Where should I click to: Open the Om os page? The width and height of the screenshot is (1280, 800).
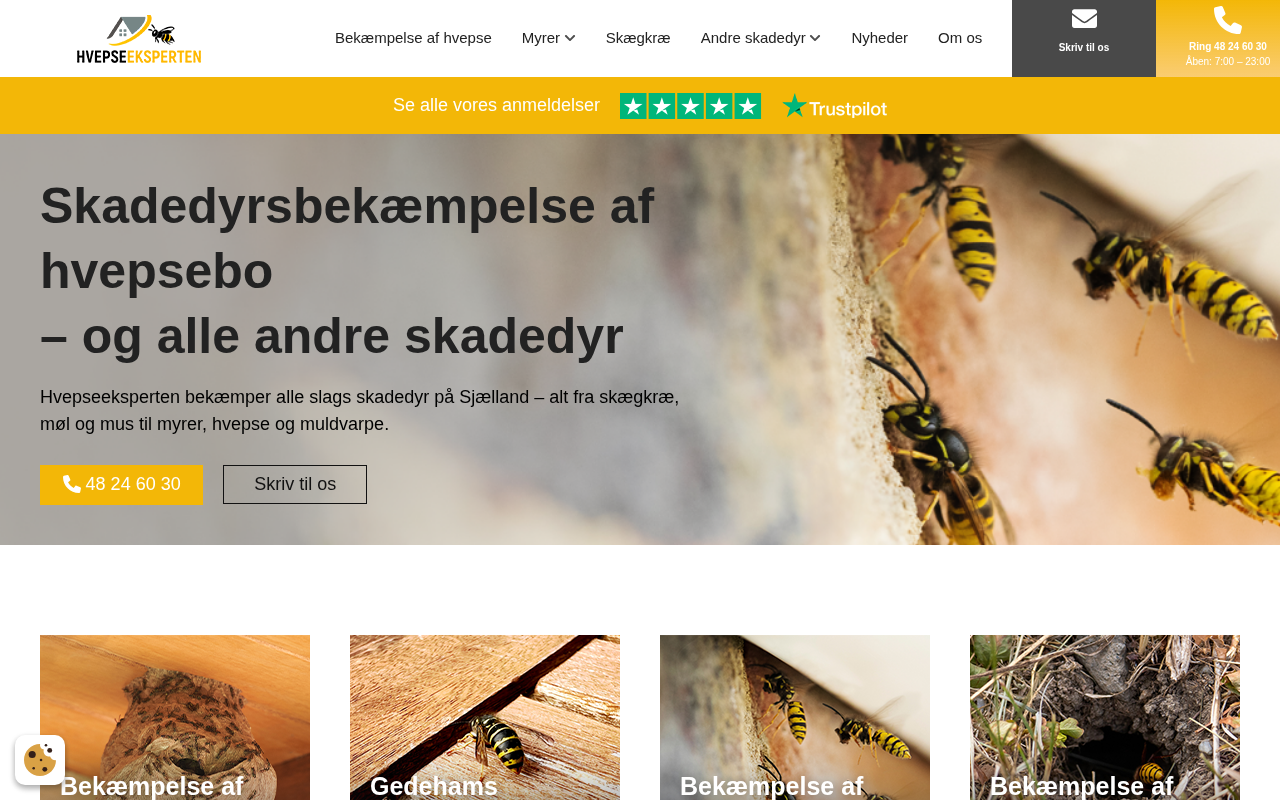[x=960, y=38]
